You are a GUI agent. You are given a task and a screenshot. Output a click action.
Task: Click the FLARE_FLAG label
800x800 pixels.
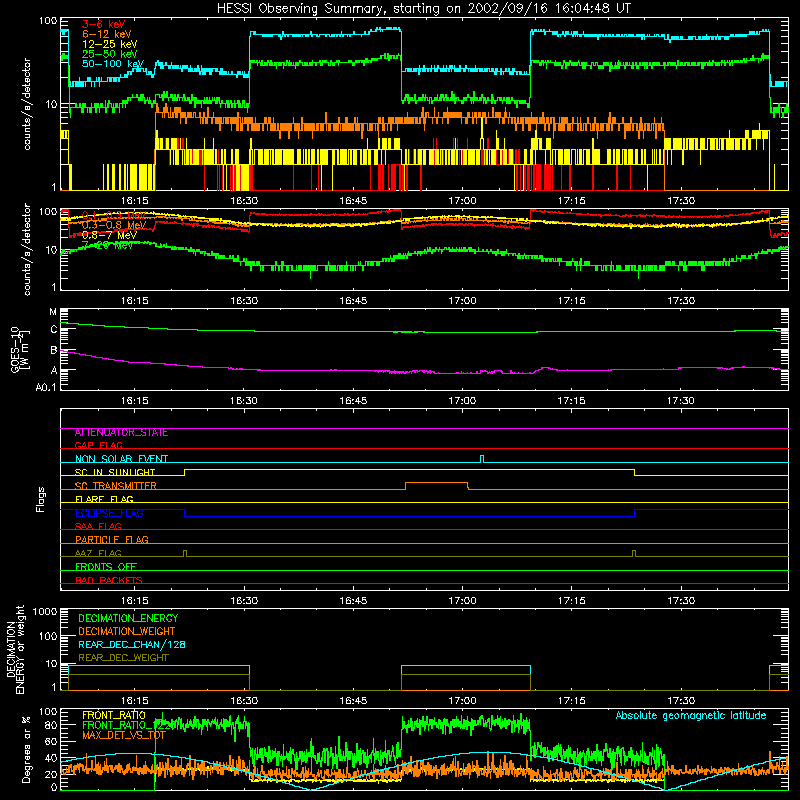[104, 499]
